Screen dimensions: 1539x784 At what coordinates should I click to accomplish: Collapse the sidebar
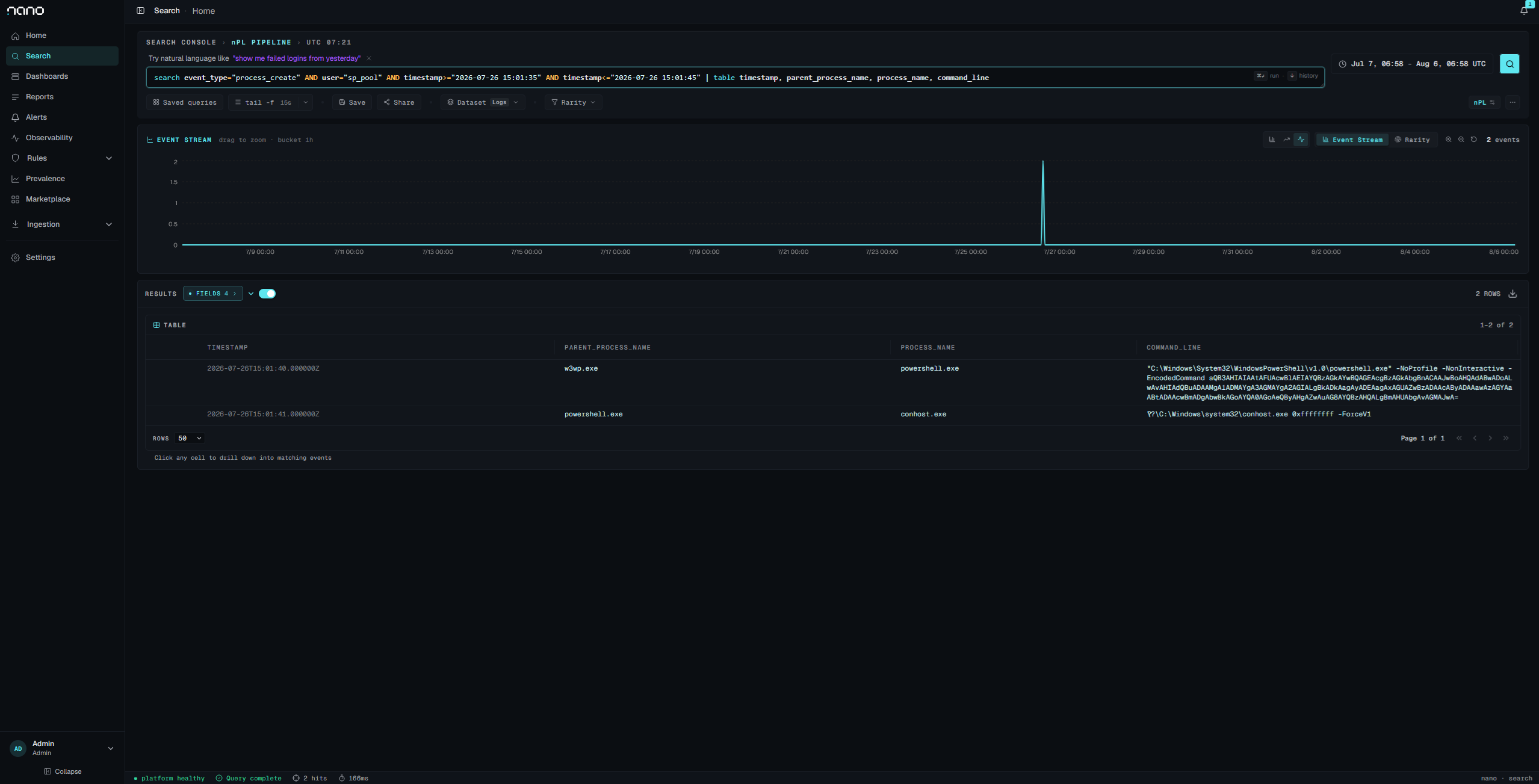[x=63, y=771]
